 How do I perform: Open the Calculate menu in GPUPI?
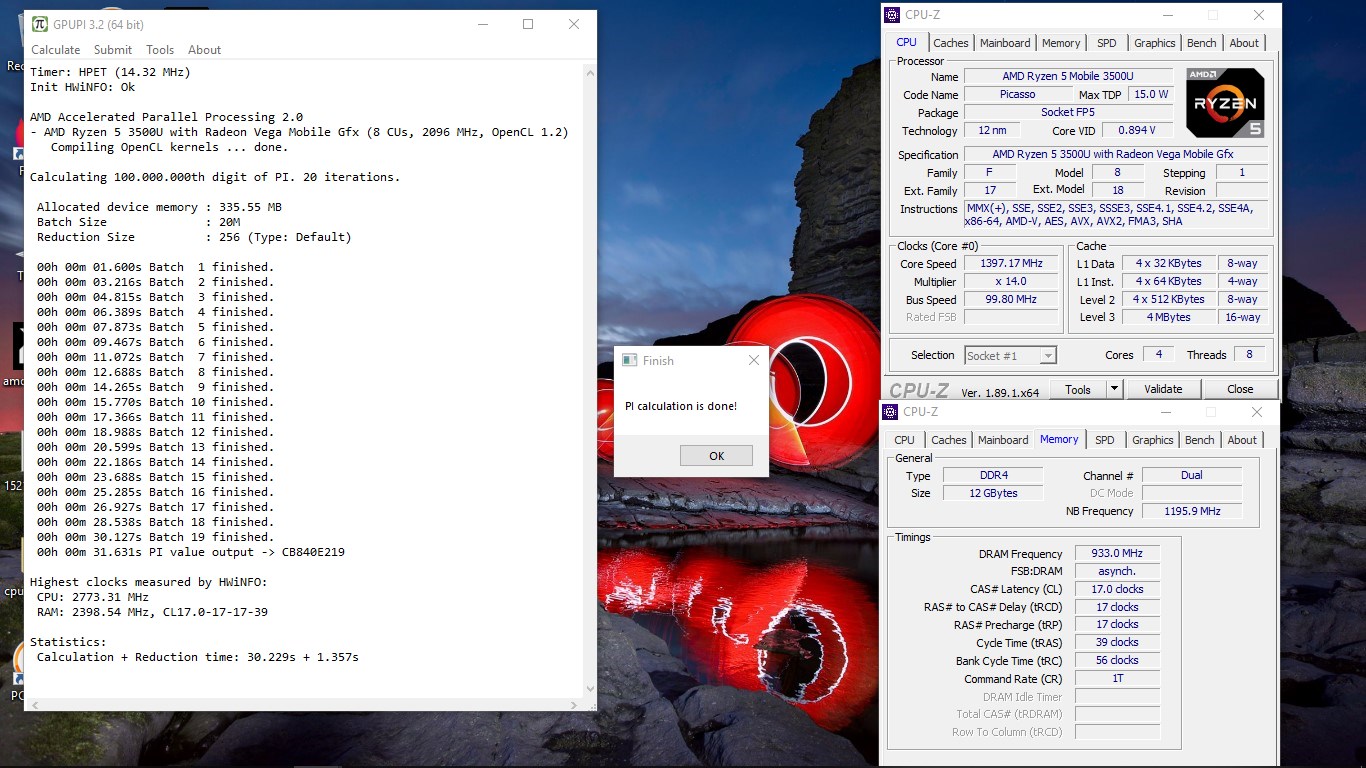click(56, 50)
